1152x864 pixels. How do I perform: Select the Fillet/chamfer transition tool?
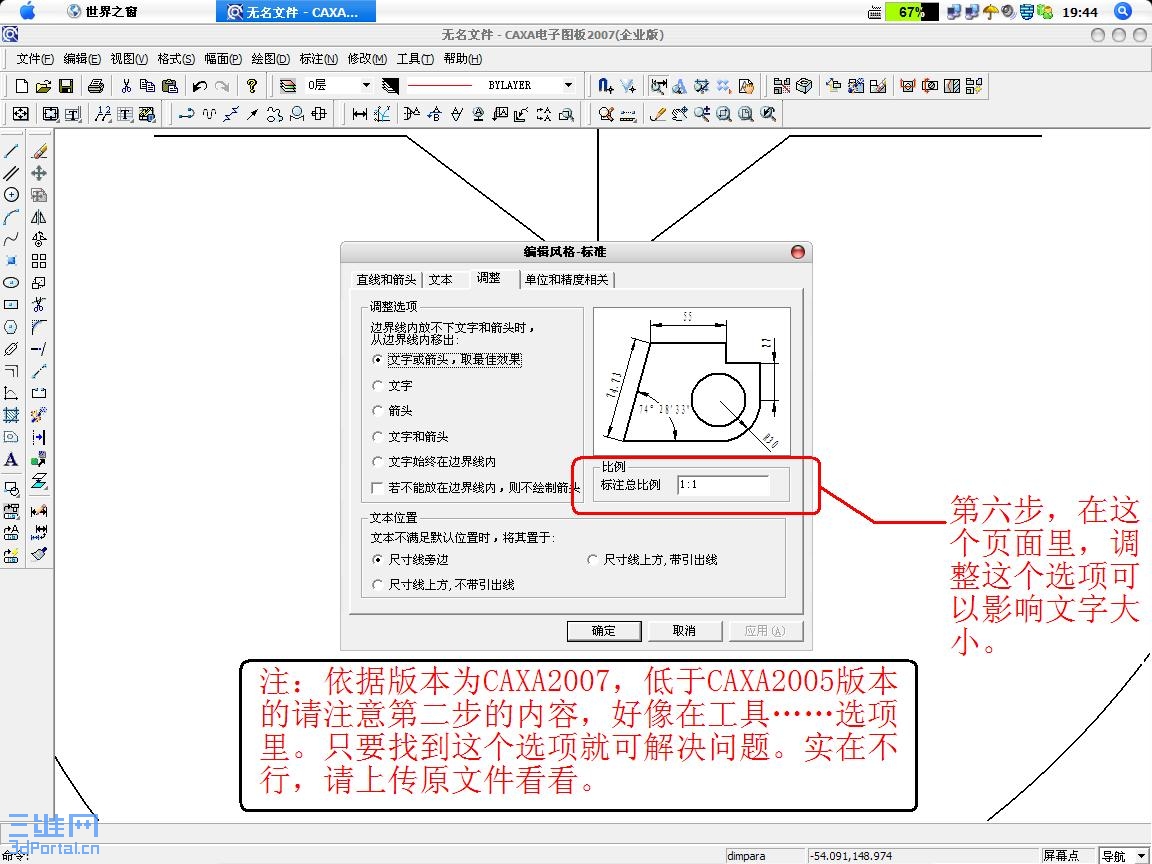39,327
